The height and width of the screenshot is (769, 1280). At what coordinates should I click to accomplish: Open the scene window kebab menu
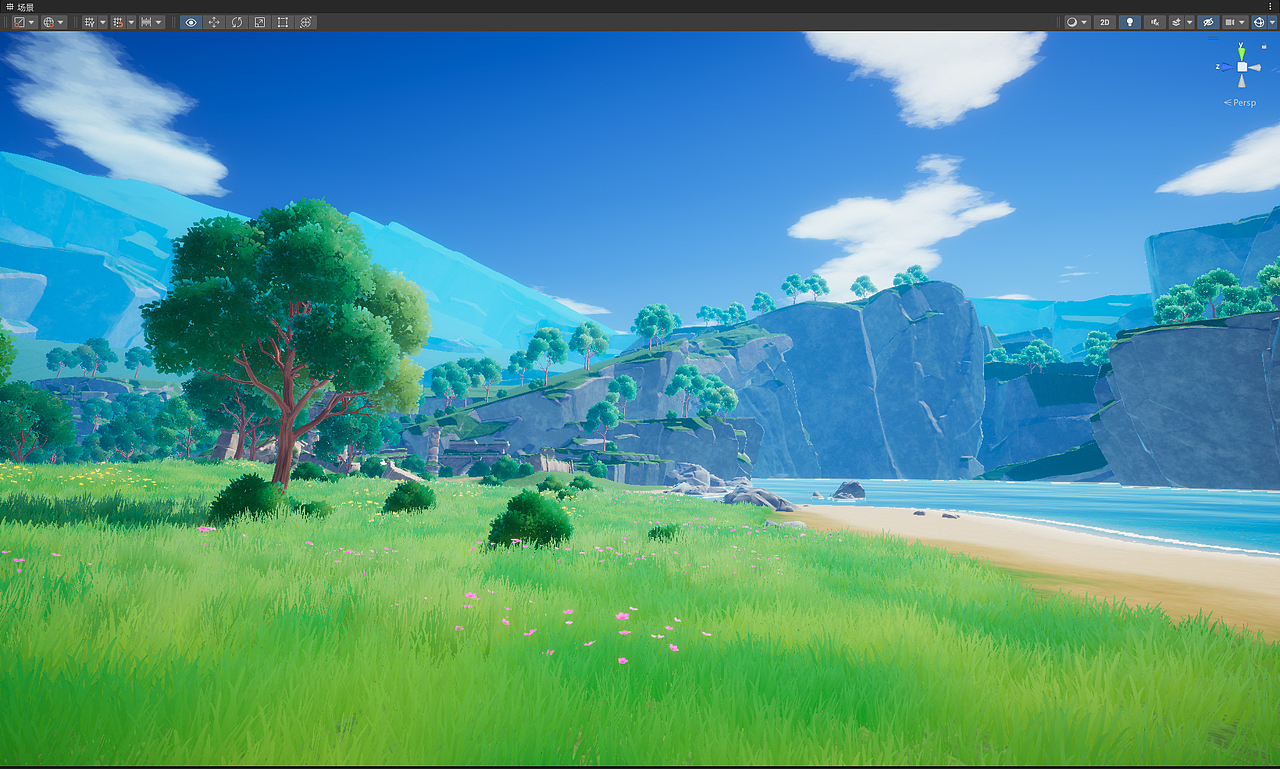1270,7
